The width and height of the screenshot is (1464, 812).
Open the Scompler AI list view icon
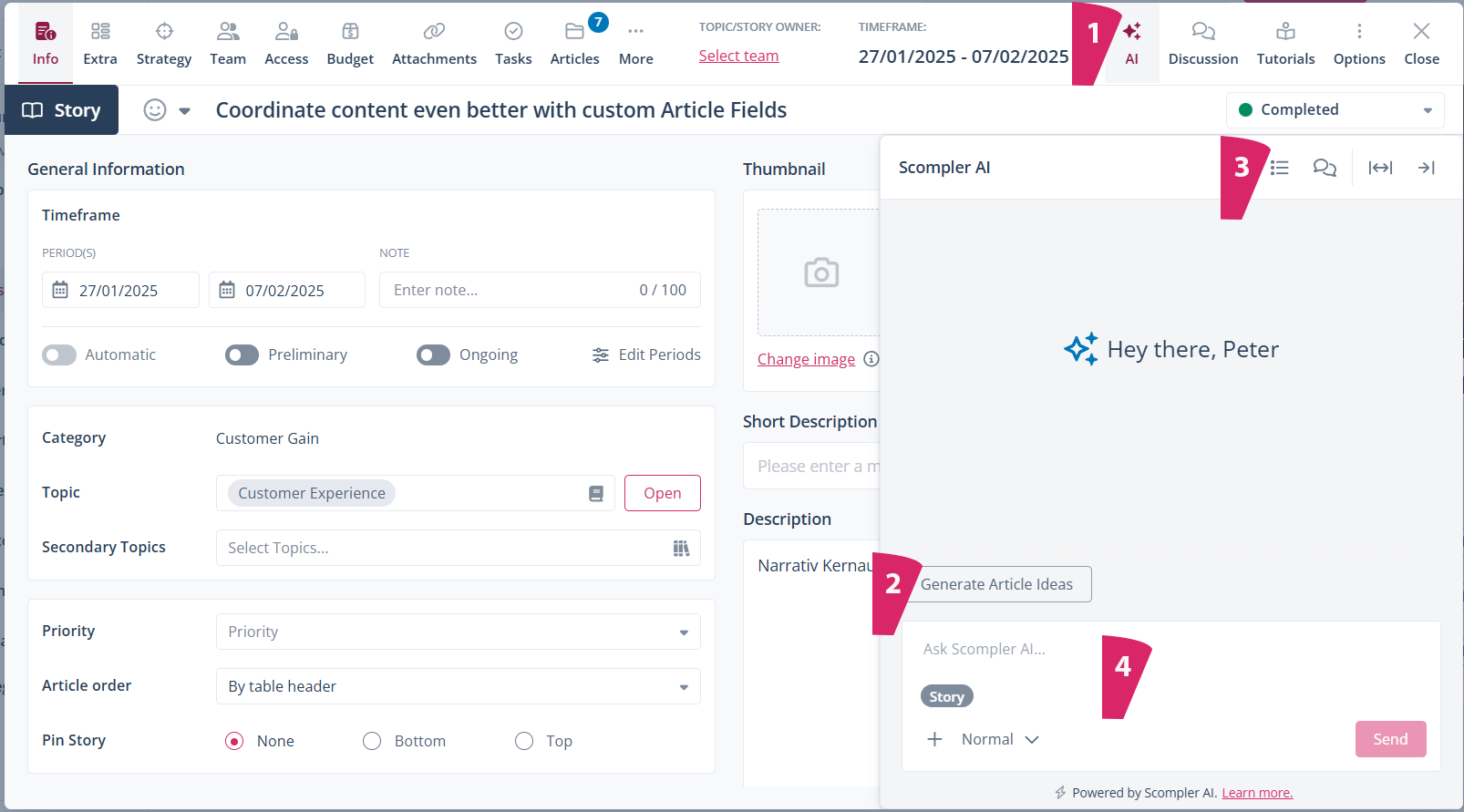coord(1280,168)
